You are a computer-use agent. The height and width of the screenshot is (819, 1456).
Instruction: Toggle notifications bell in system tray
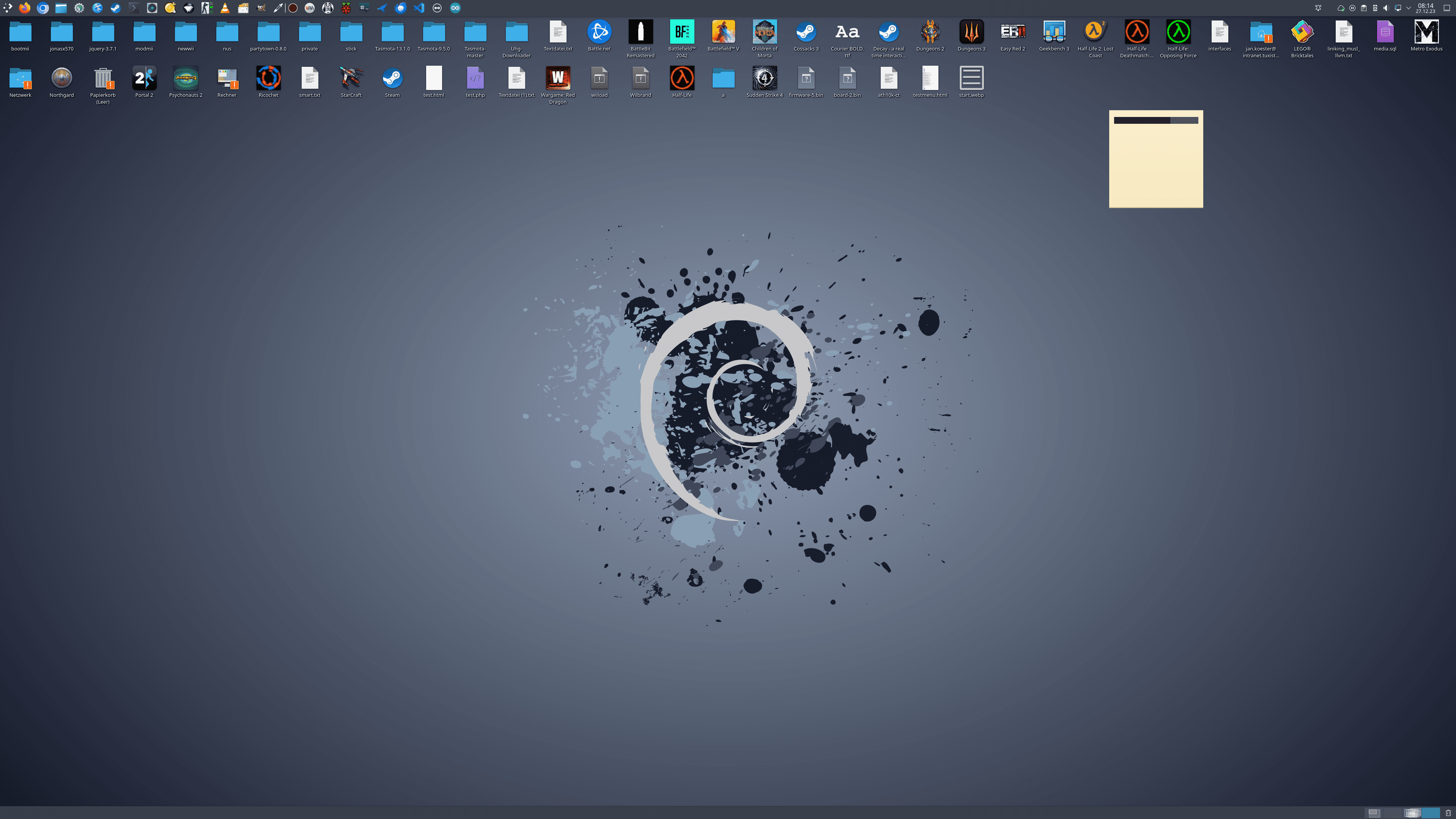(x=1318, y=8)
